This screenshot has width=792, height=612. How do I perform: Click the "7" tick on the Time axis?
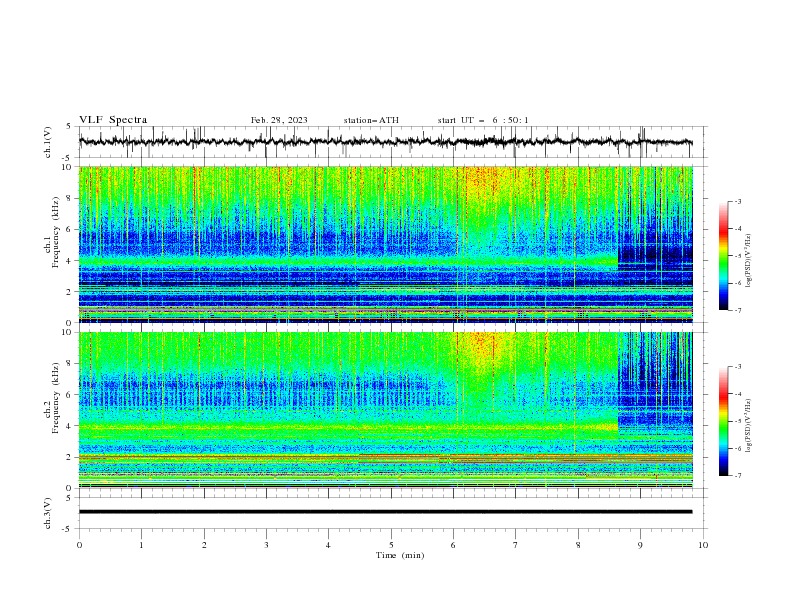[x=516, y=545]
